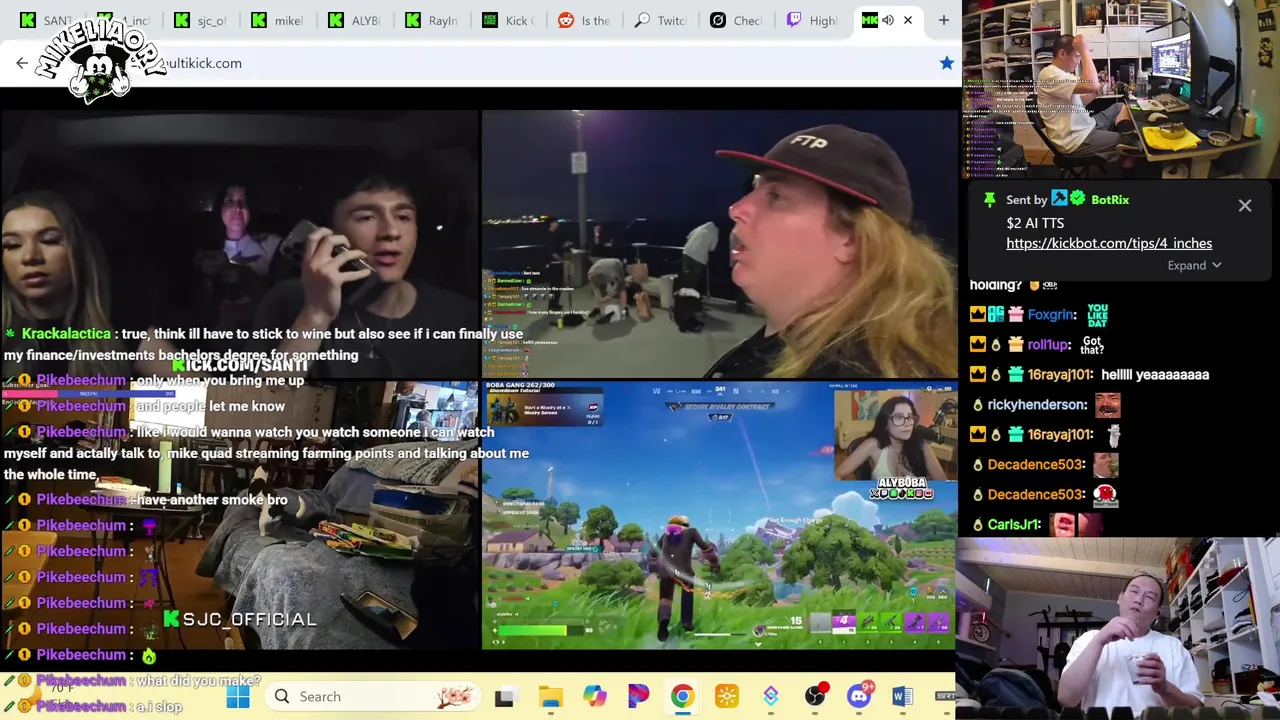Expand the pinned BotRix message

click(1194, 265)
